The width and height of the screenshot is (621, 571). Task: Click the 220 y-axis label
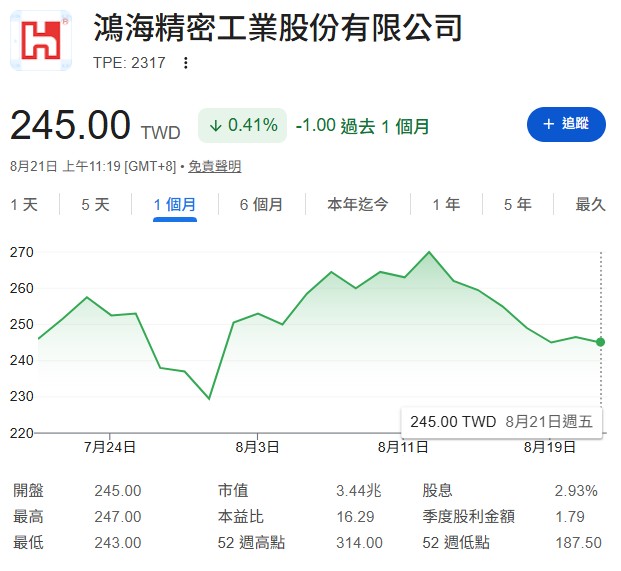[x=22, y=433]
